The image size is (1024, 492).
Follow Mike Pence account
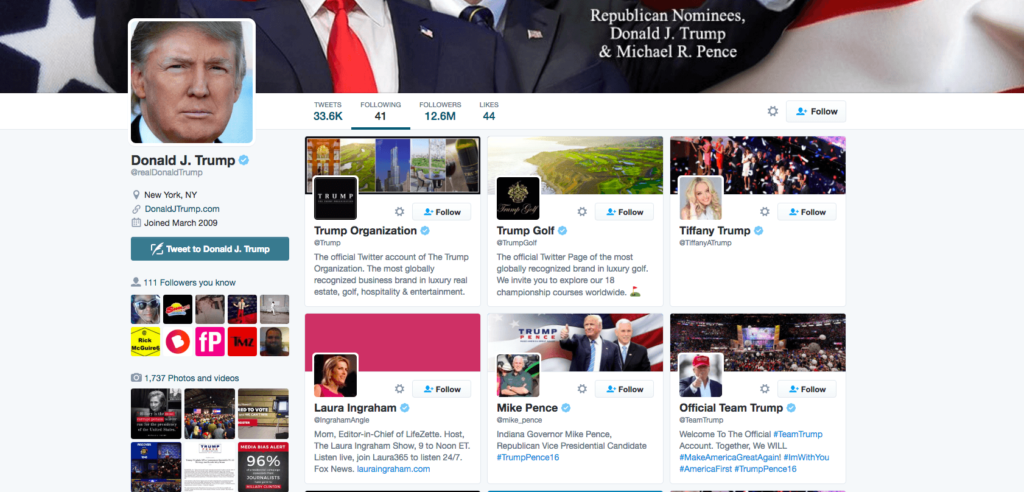[x=624, y=389]
